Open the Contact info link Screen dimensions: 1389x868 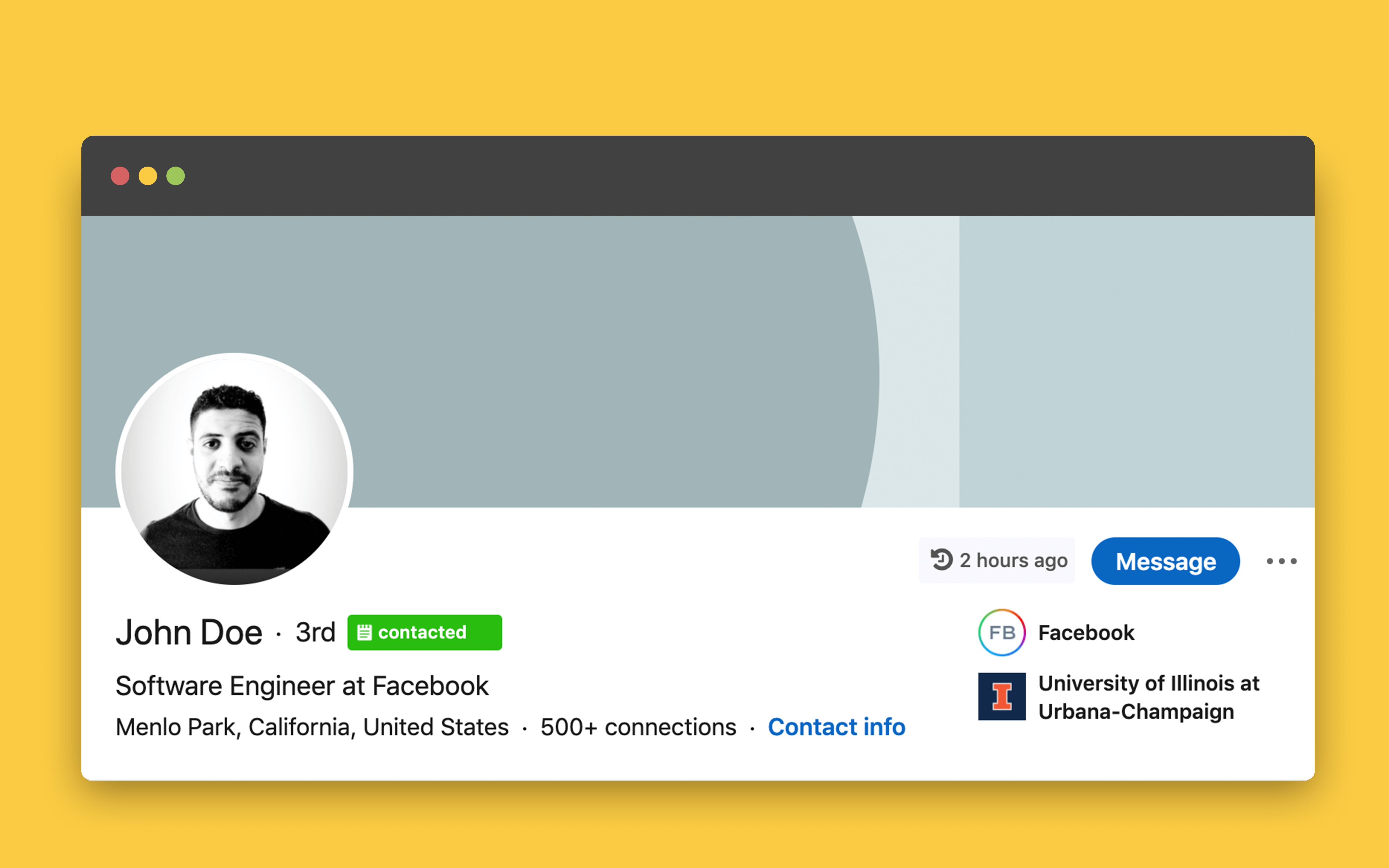click(x=836, y=727)
